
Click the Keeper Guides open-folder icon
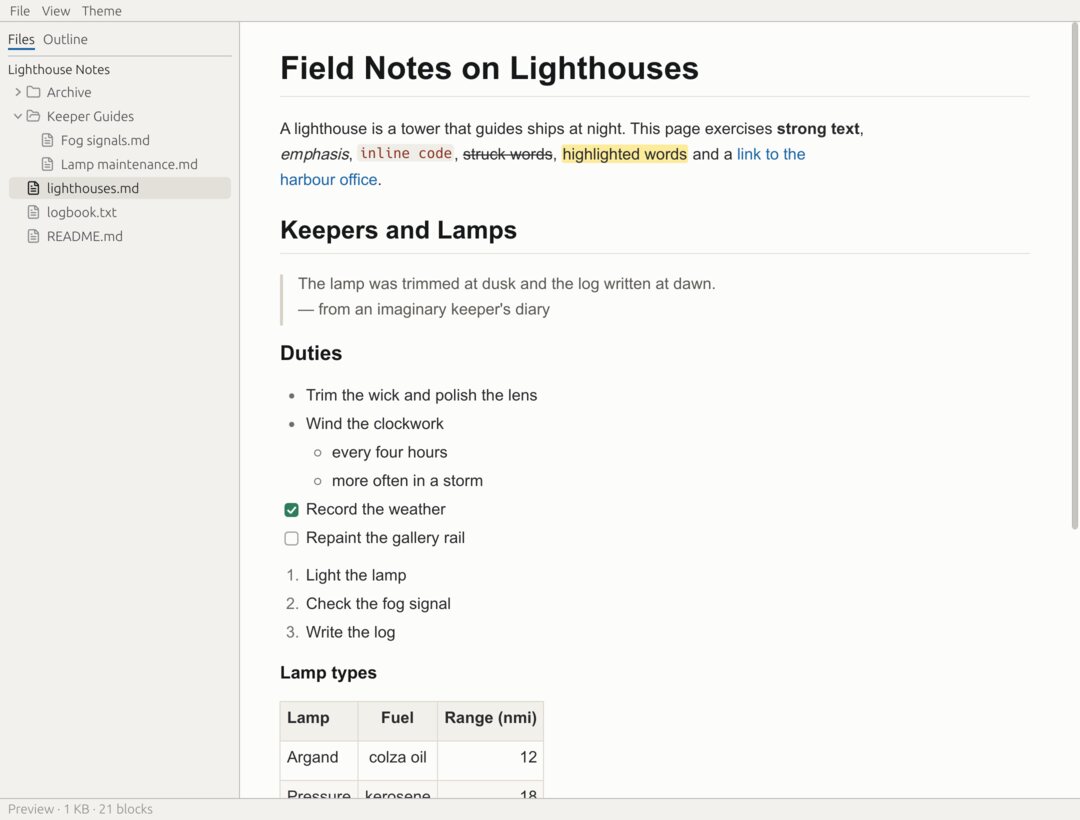tap(33, 116)
